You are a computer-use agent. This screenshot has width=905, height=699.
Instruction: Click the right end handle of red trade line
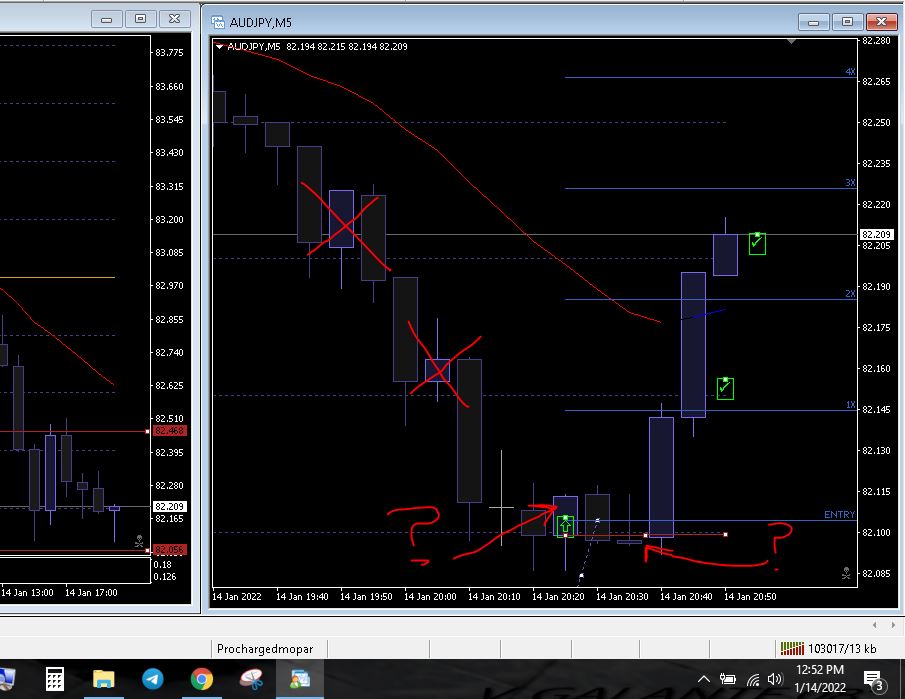(x=726, y=534)
